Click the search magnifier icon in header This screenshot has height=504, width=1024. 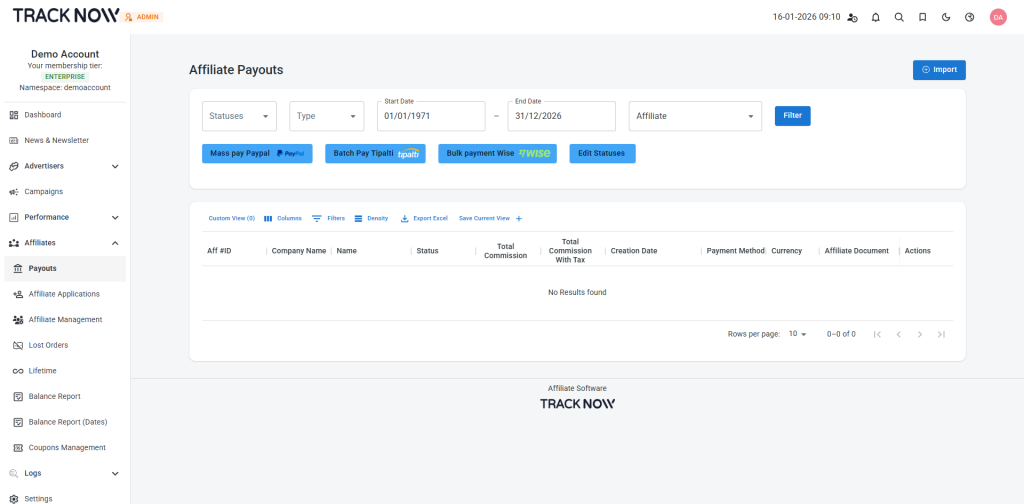pyautogui.click(x=899, y=17)
